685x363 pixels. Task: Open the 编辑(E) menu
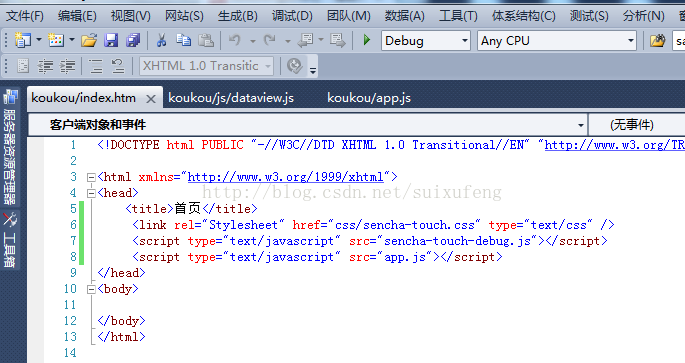coord(77,16)
